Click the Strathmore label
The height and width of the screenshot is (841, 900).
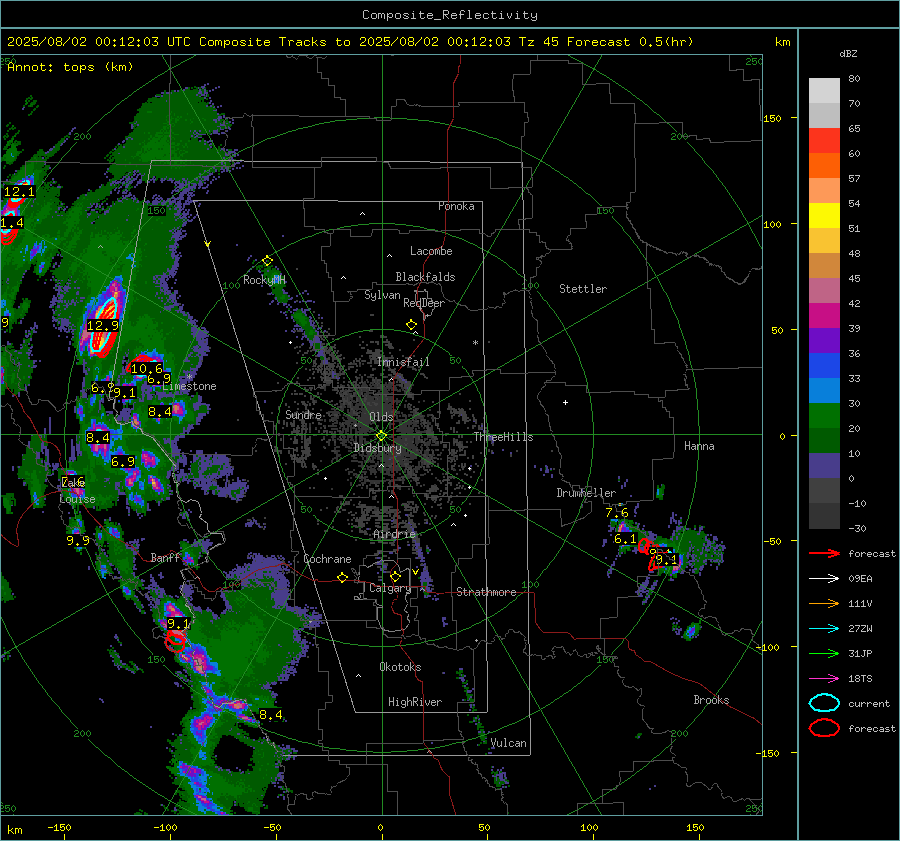click(486, 592)
